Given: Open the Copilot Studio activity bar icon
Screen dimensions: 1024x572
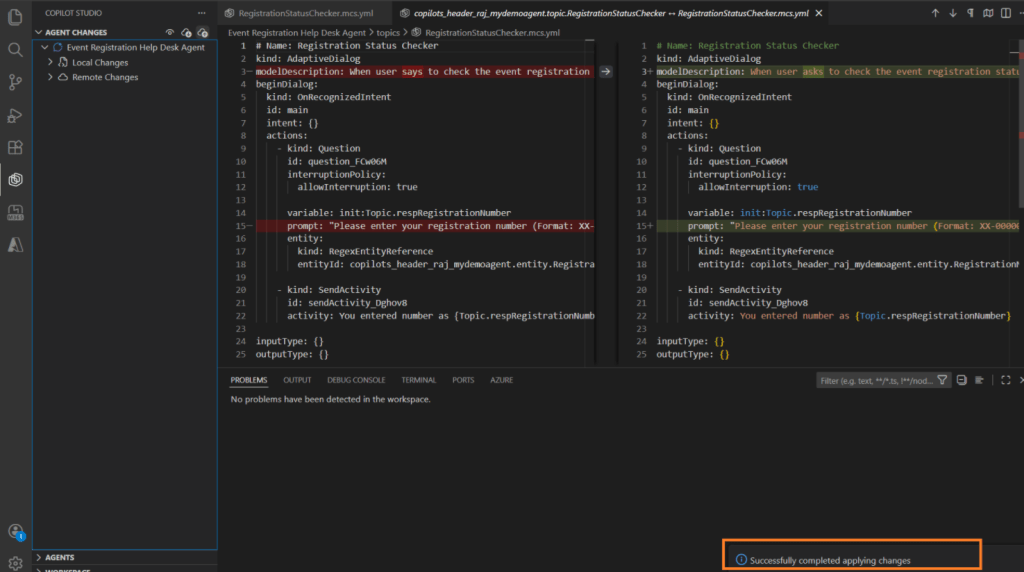Looking at the screenshot, I should pos(15,180).
